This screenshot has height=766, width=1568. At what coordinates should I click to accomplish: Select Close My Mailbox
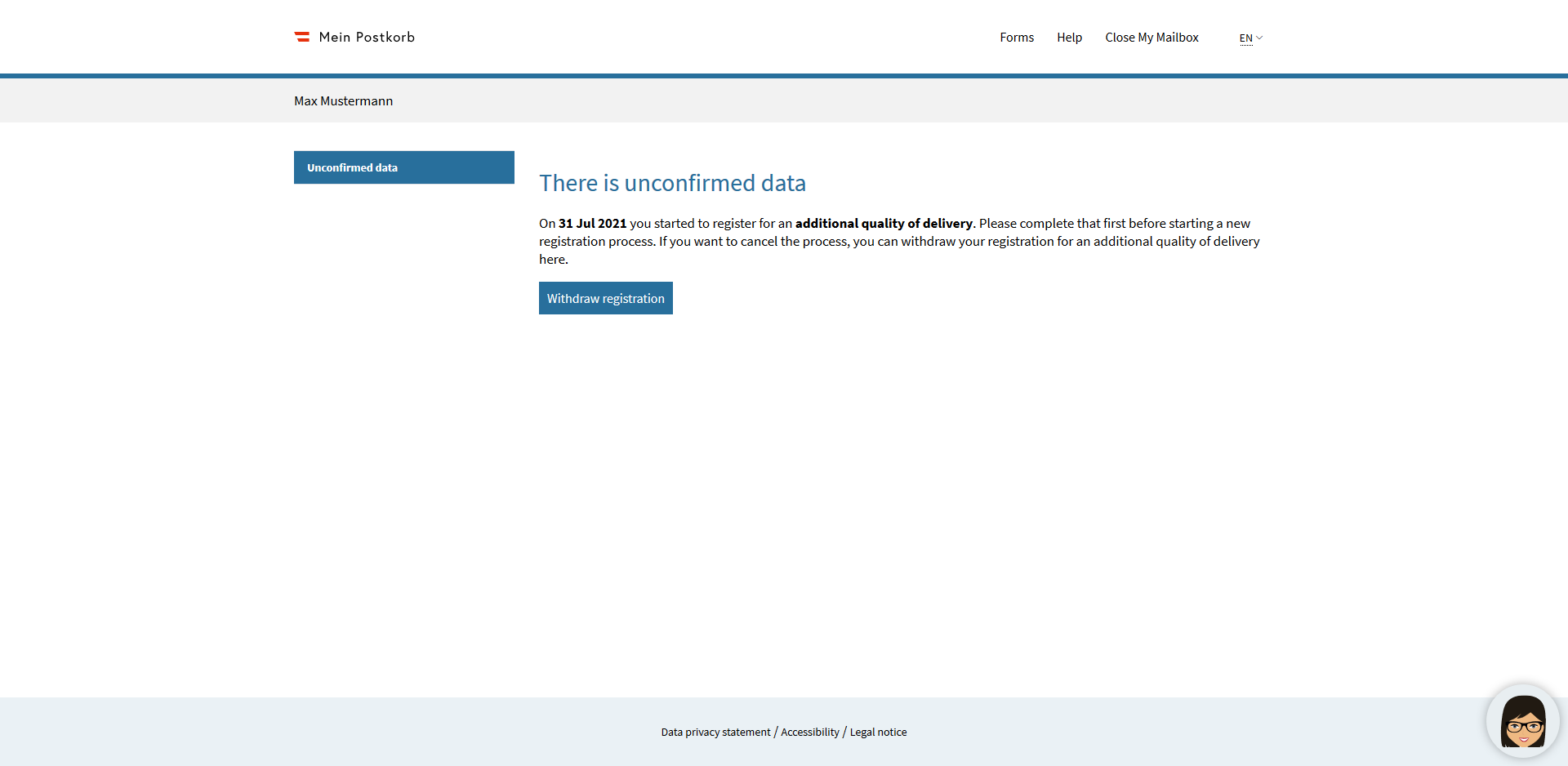point(1151,38)
